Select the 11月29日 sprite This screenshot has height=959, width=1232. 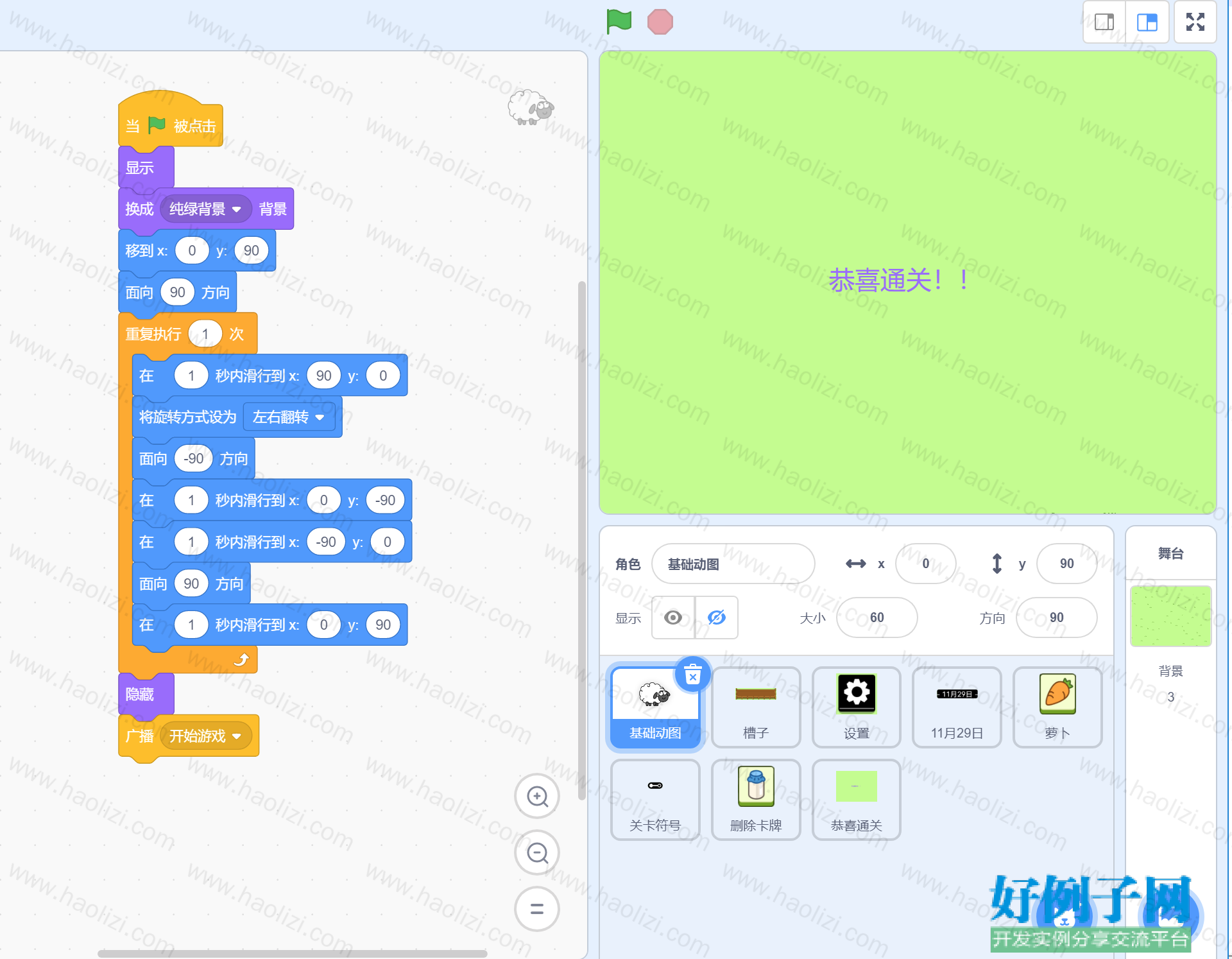pyautogui.click(x=957, y=707)
